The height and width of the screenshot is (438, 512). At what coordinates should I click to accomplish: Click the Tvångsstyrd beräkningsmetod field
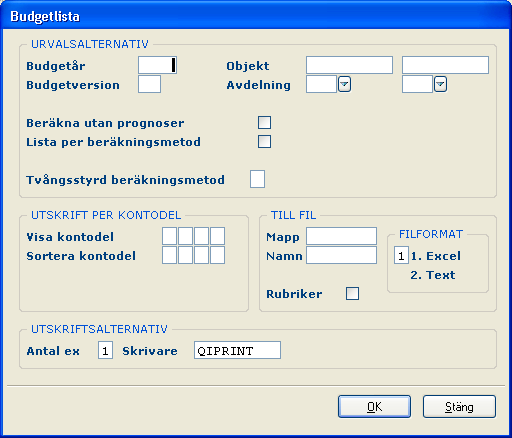257,179
